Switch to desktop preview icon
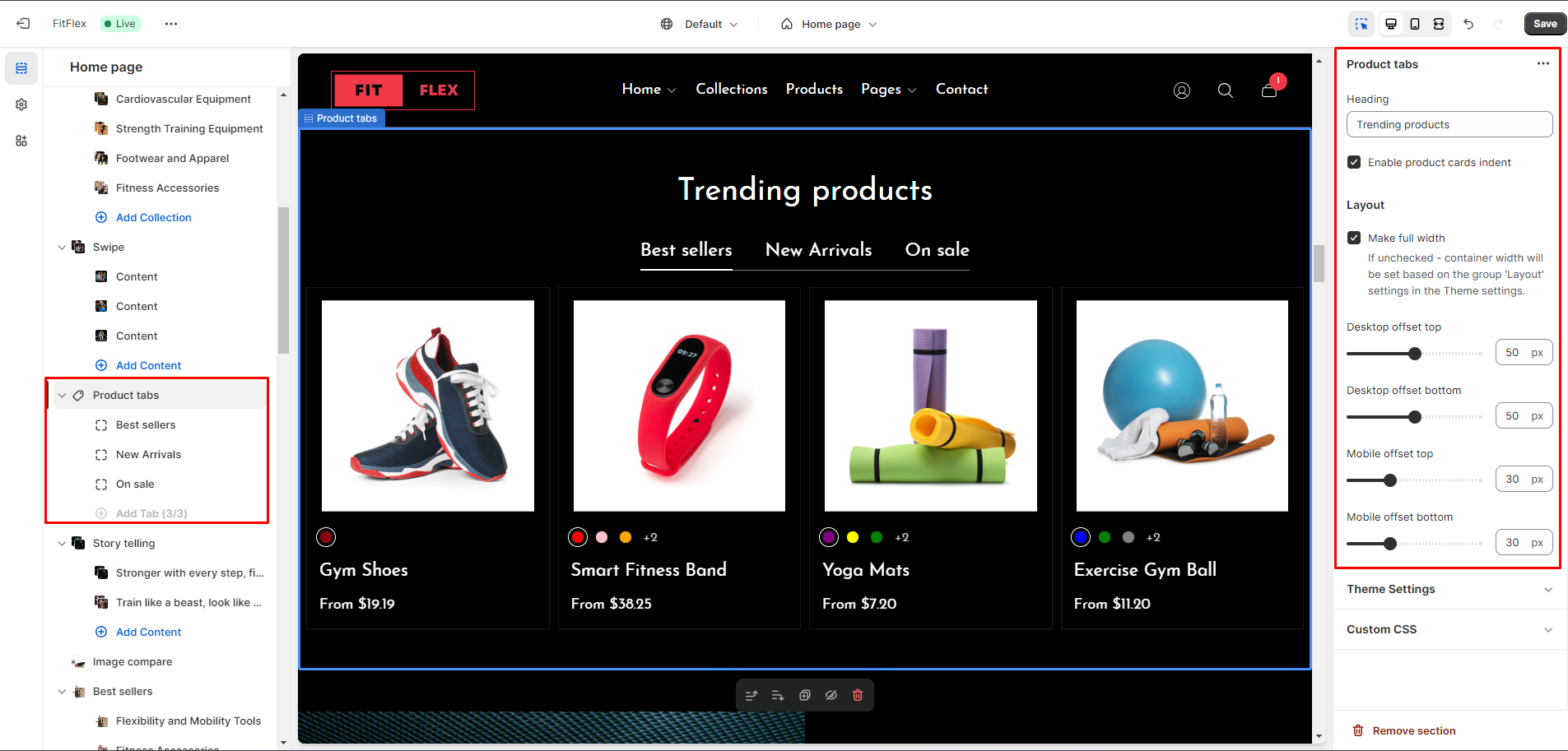1568x751 pixels. tap(1391, 24)
